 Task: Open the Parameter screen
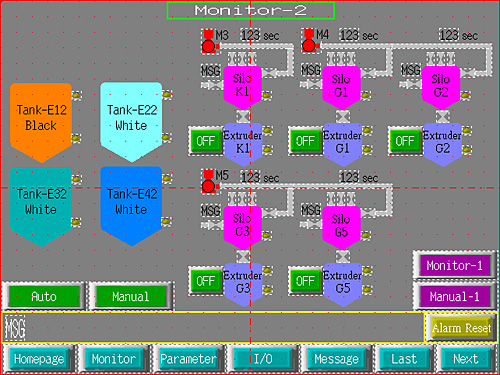click(188, 359)
